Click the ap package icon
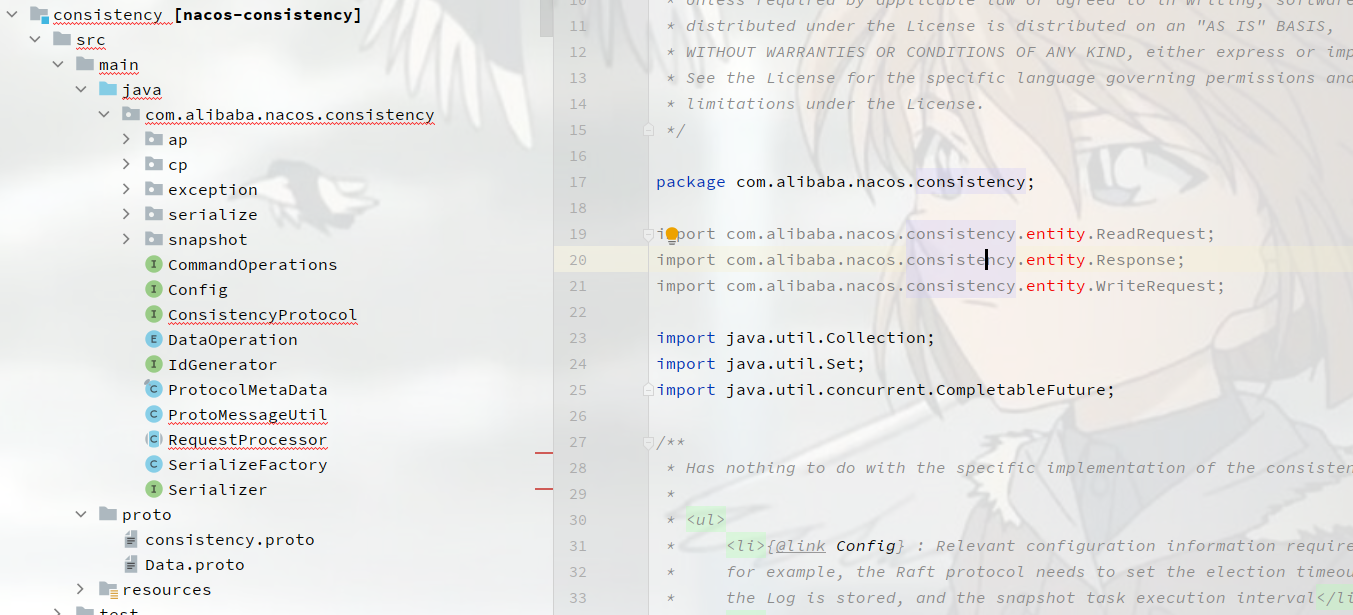Viewport: 1353px width, 615px height. pos(153,140)
